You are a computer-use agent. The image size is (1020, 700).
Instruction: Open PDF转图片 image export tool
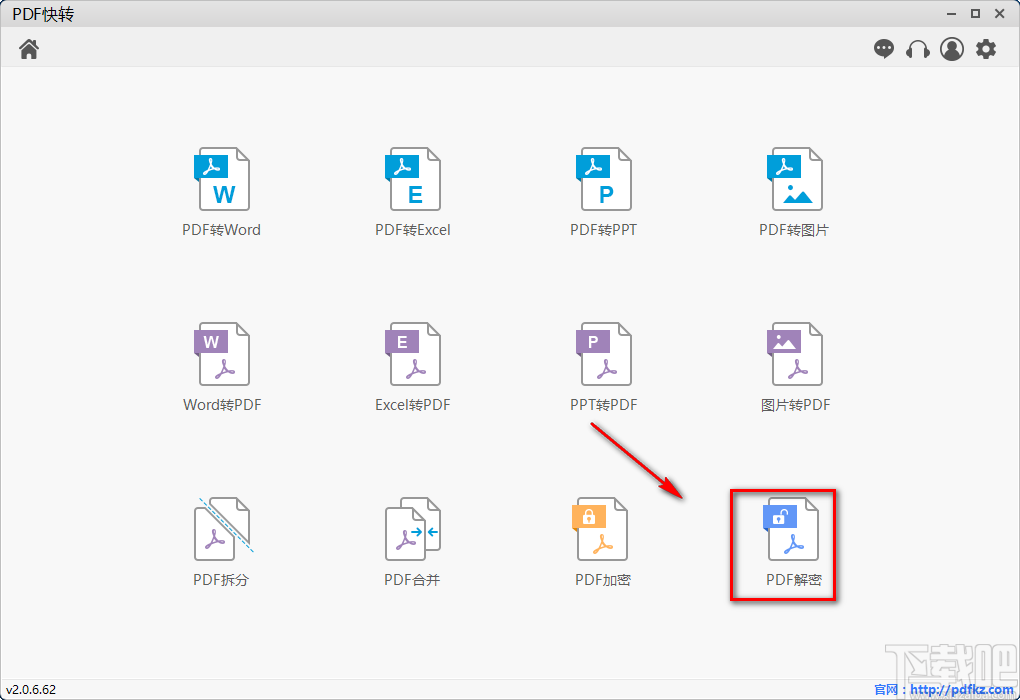point(795,180)
